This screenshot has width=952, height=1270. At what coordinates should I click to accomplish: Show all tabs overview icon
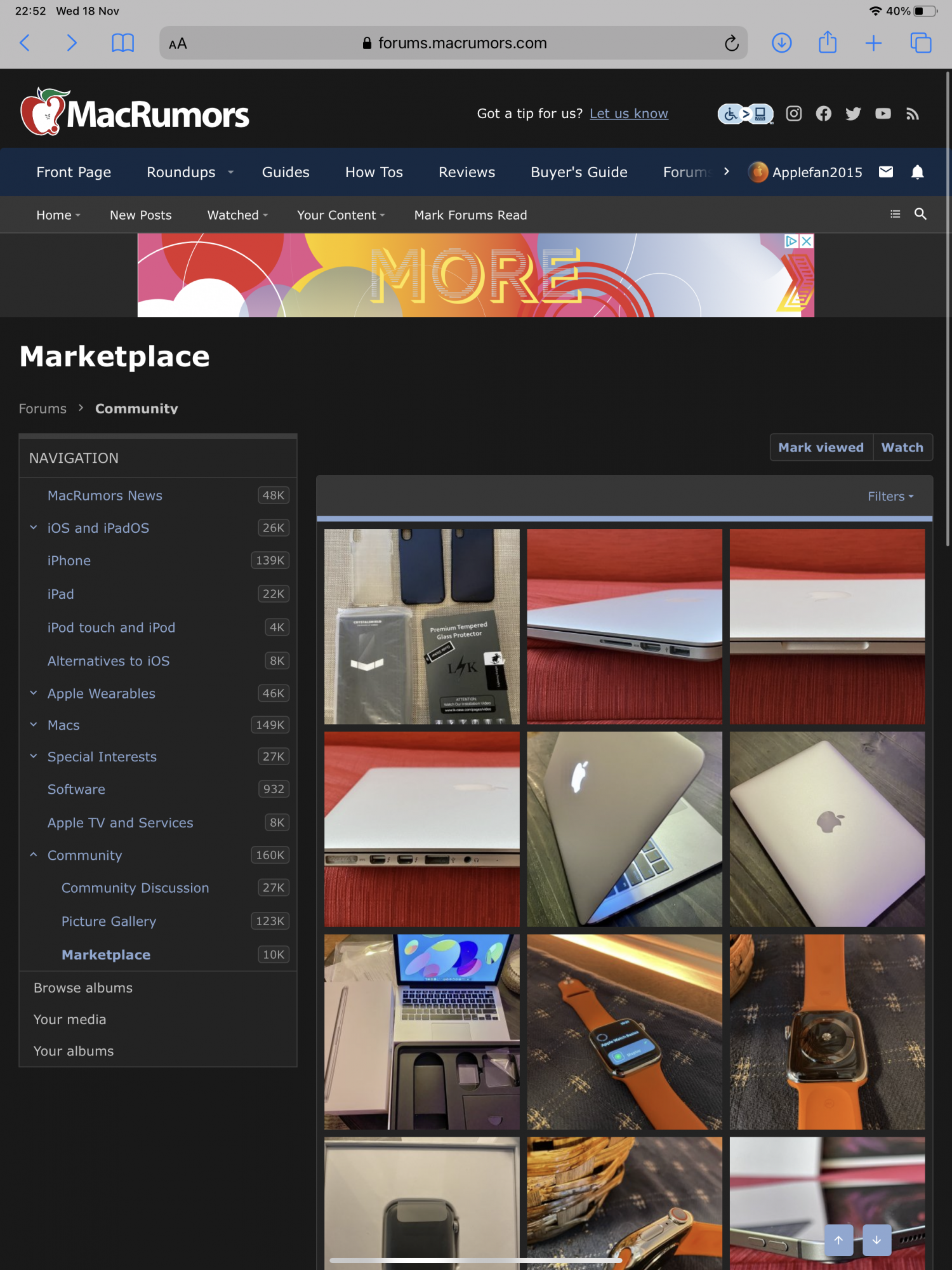coord(920,43)
